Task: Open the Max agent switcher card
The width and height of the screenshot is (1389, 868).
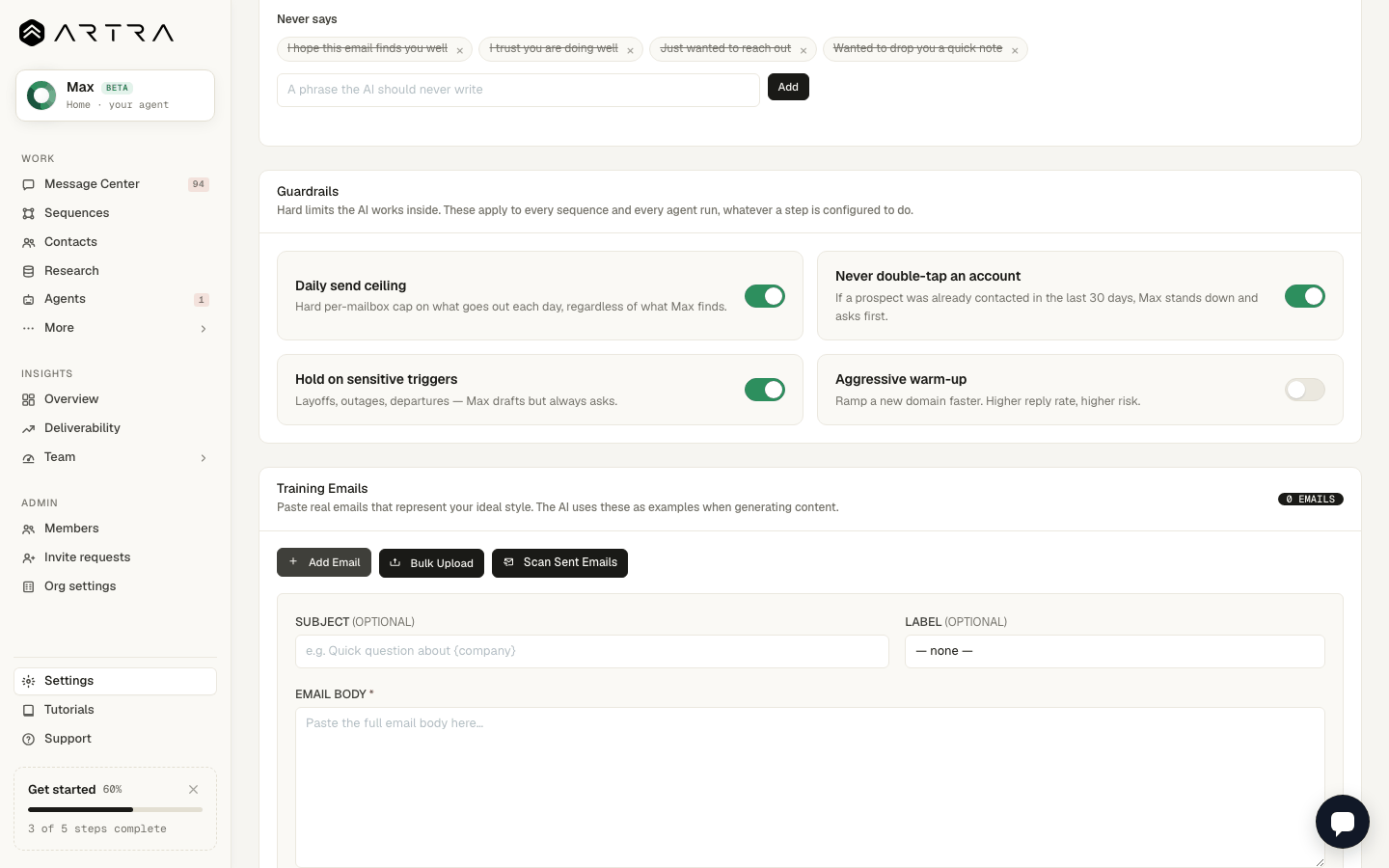Action: pos(115,95)
